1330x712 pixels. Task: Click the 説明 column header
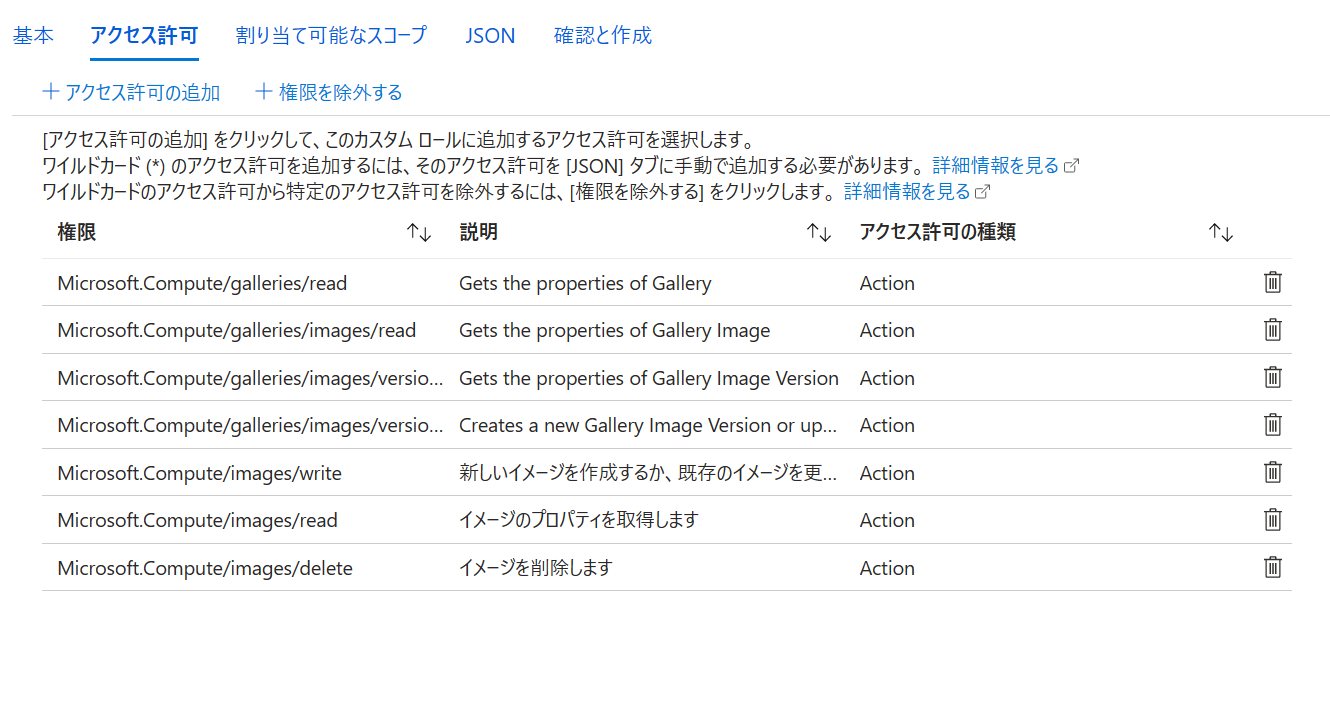[479, 233]
